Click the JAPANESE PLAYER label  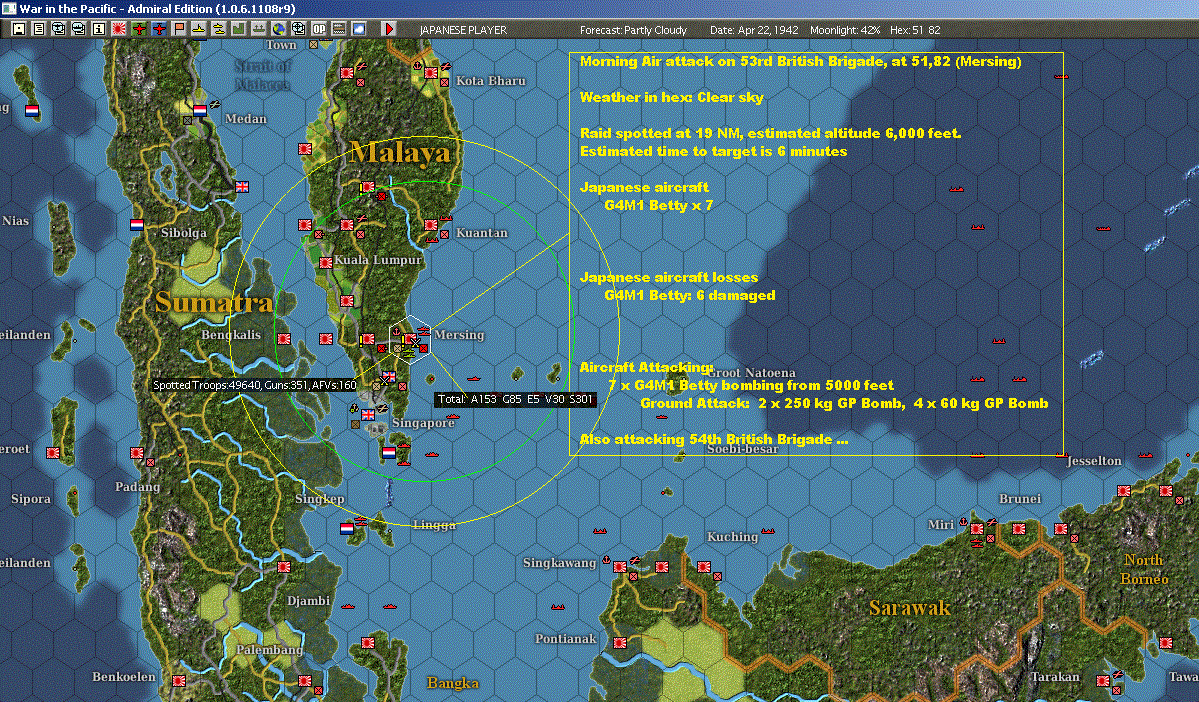[x=463, y=30]
